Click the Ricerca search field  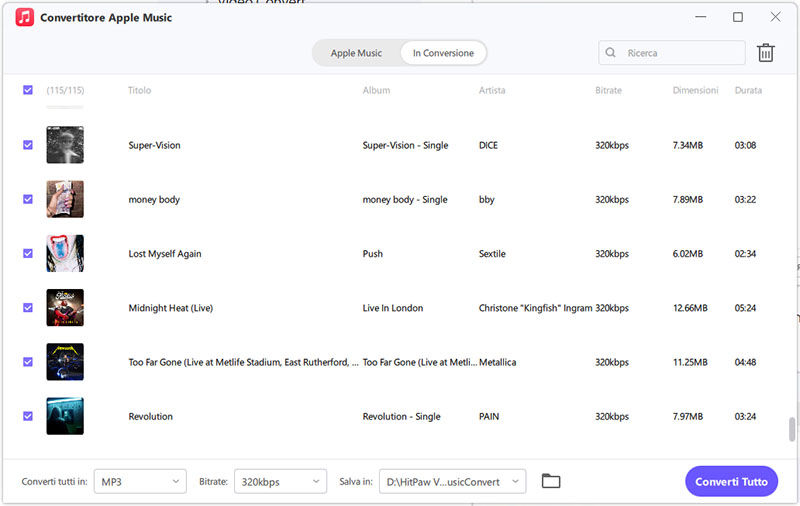point(671,53)
